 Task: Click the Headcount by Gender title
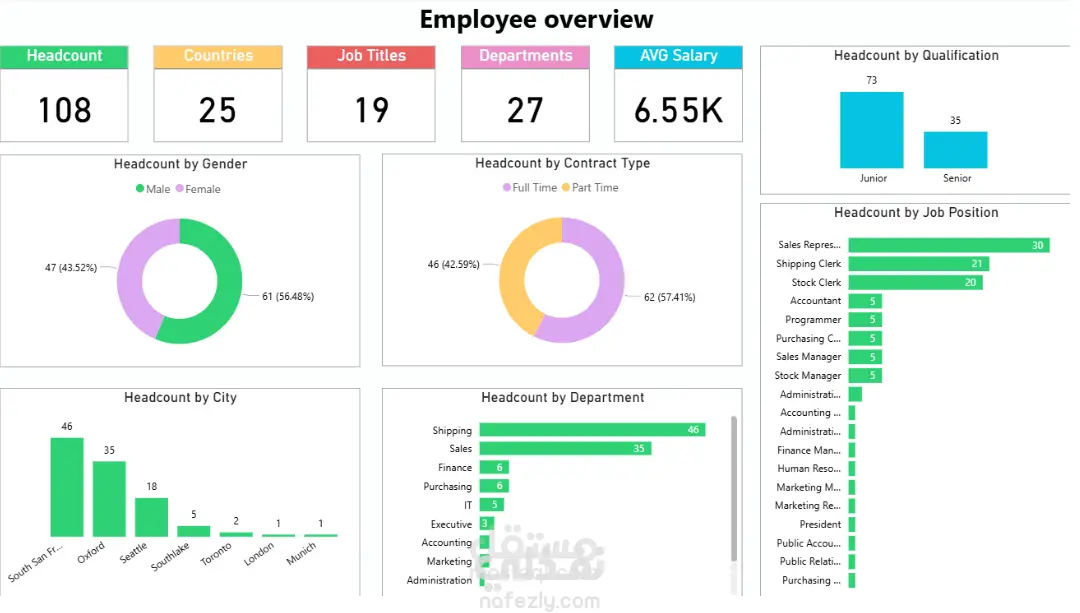pyautogui.click(x=180, y=164)
